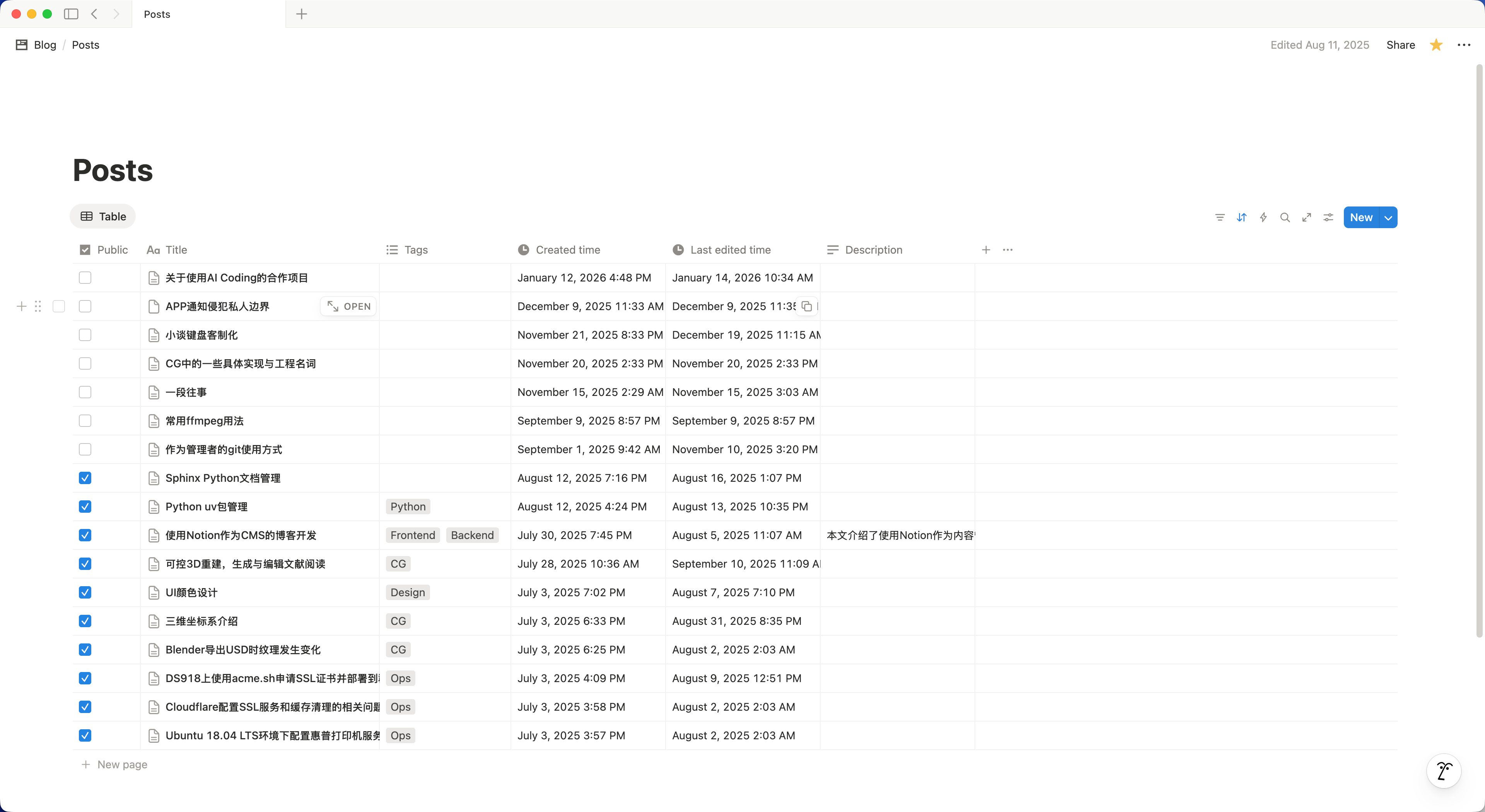Open the view settings sliders icon
The width and height of the screenshot is (1485, 812).
click(1328, 217)
